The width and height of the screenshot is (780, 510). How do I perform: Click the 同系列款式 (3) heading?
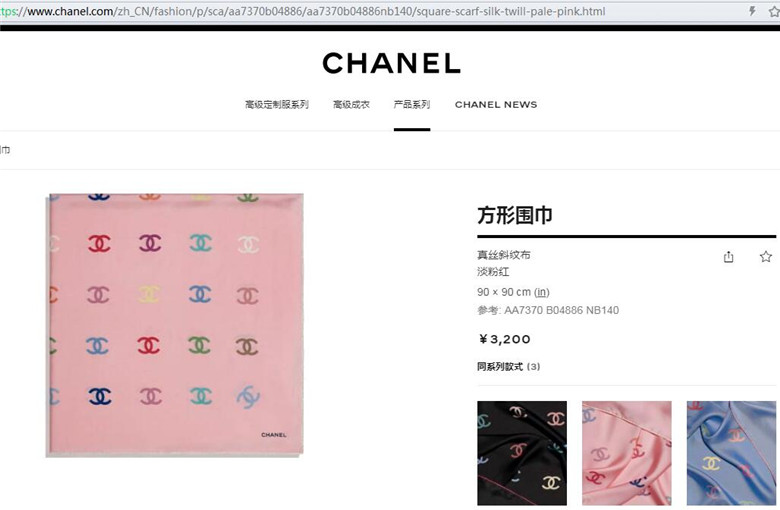pos(508,367)
